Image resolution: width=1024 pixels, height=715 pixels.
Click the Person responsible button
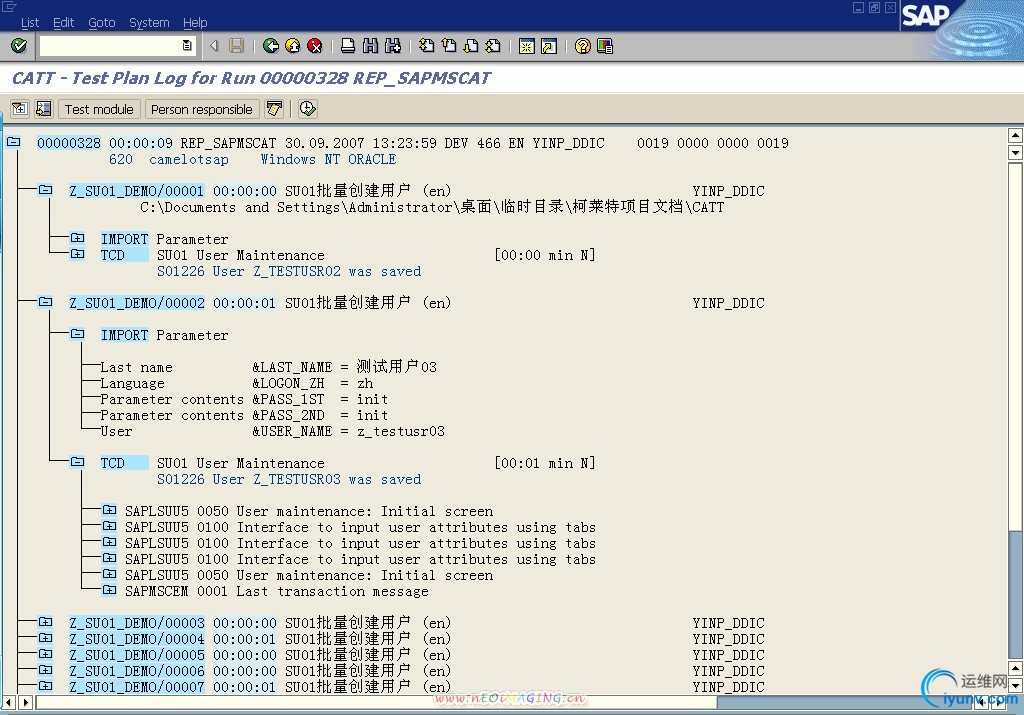(201, 109)
